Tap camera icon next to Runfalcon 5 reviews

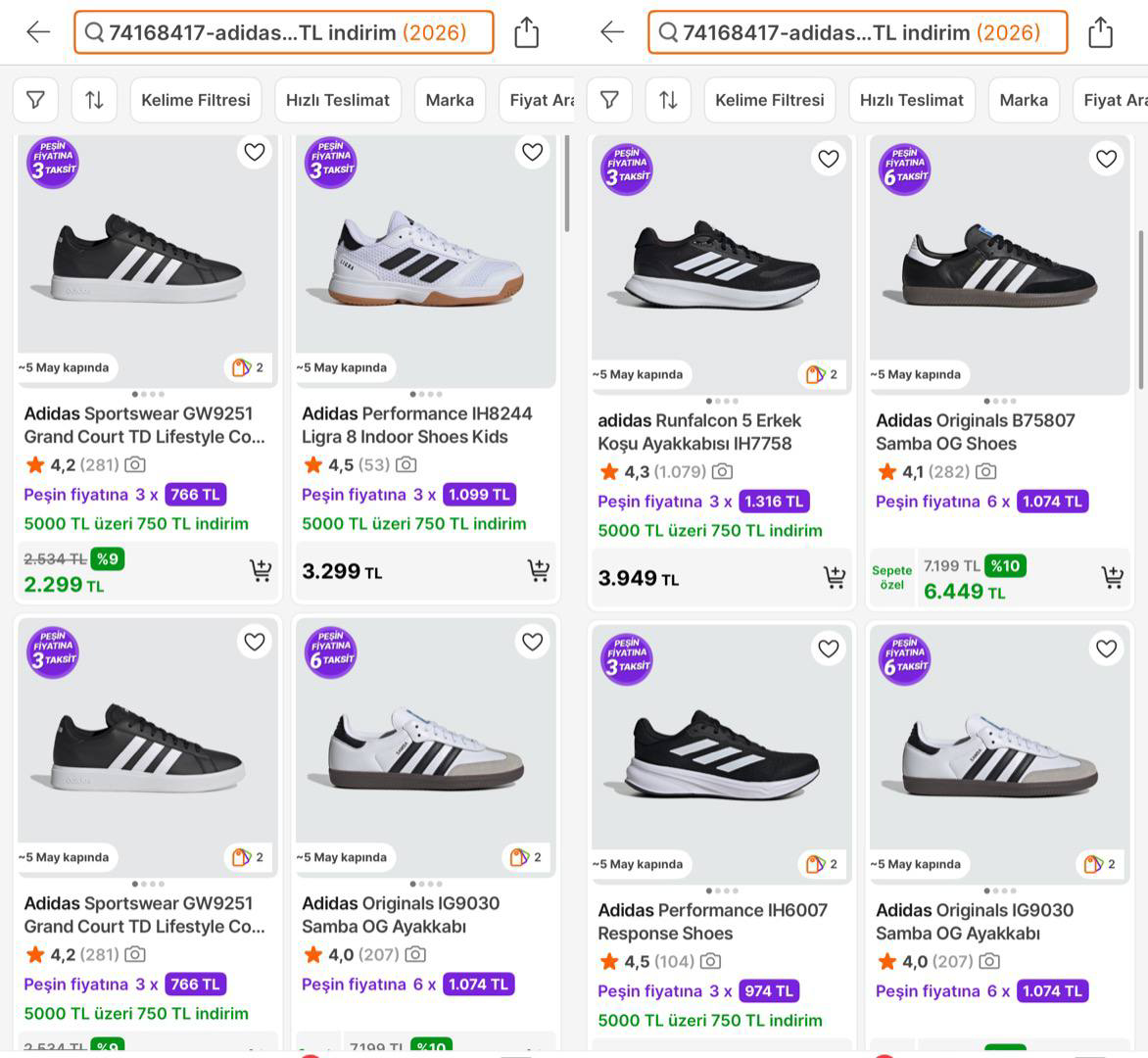click(x=722, y=471)
